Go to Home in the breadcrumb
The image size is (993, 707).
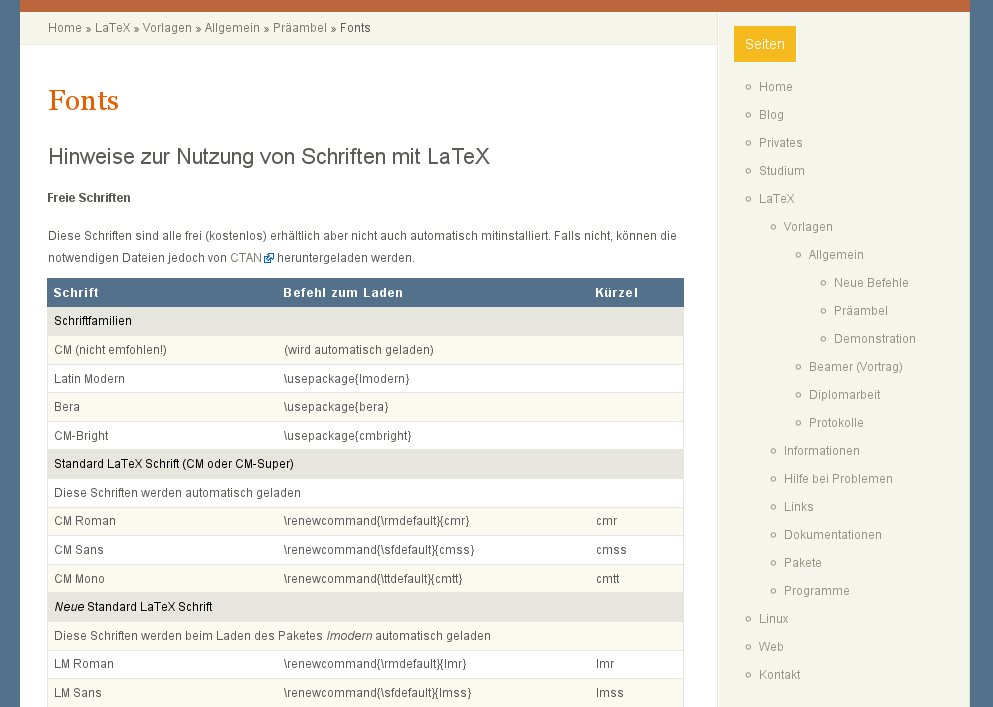point(65,28)
